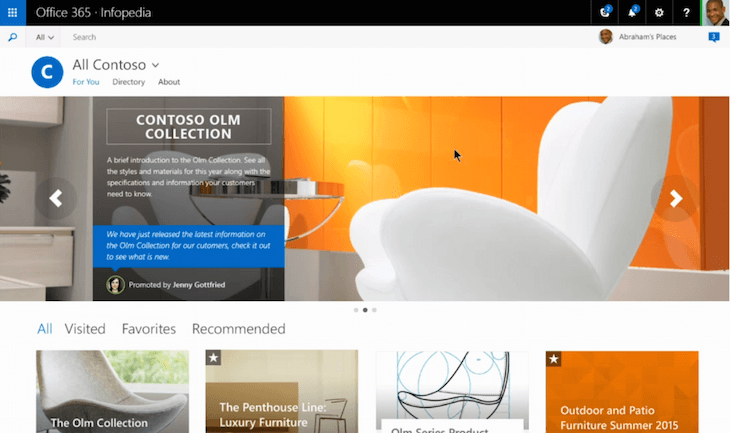Screen dimensions: 730x433
Task: Open the blue chat messages icon
Action: 713,37
